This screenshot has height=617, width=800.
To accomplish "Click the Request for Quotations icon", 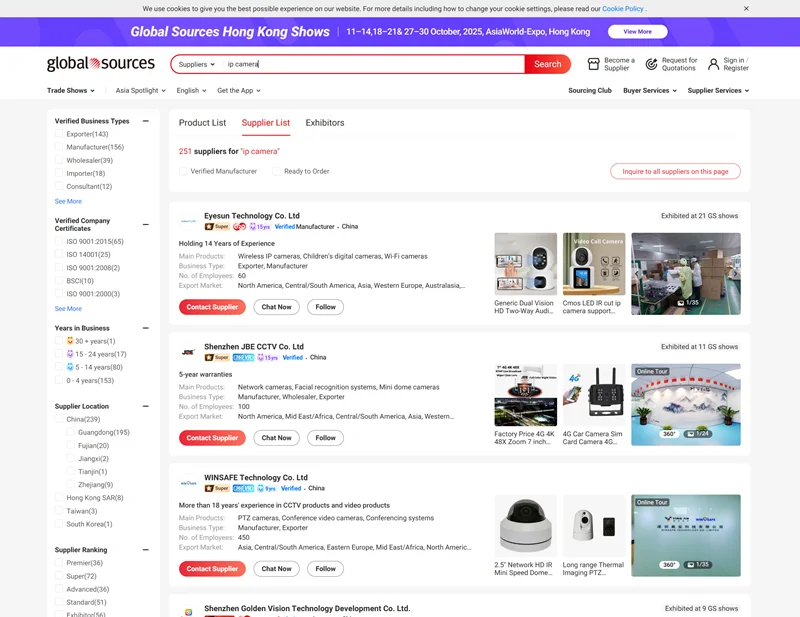I will [x=651, y=64].
